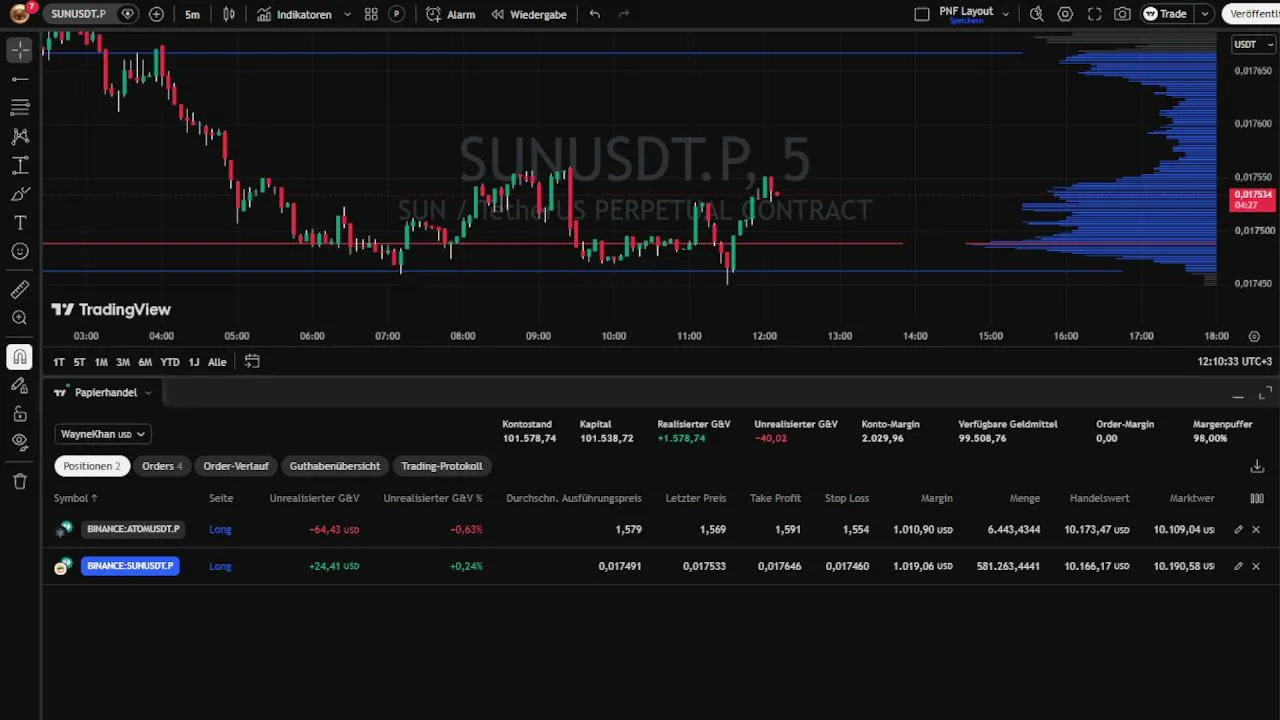Click the Speichern link under PNF Layout
This screenshot has width=1280, height=720.
pyautogui.click(x=966, y=21)
